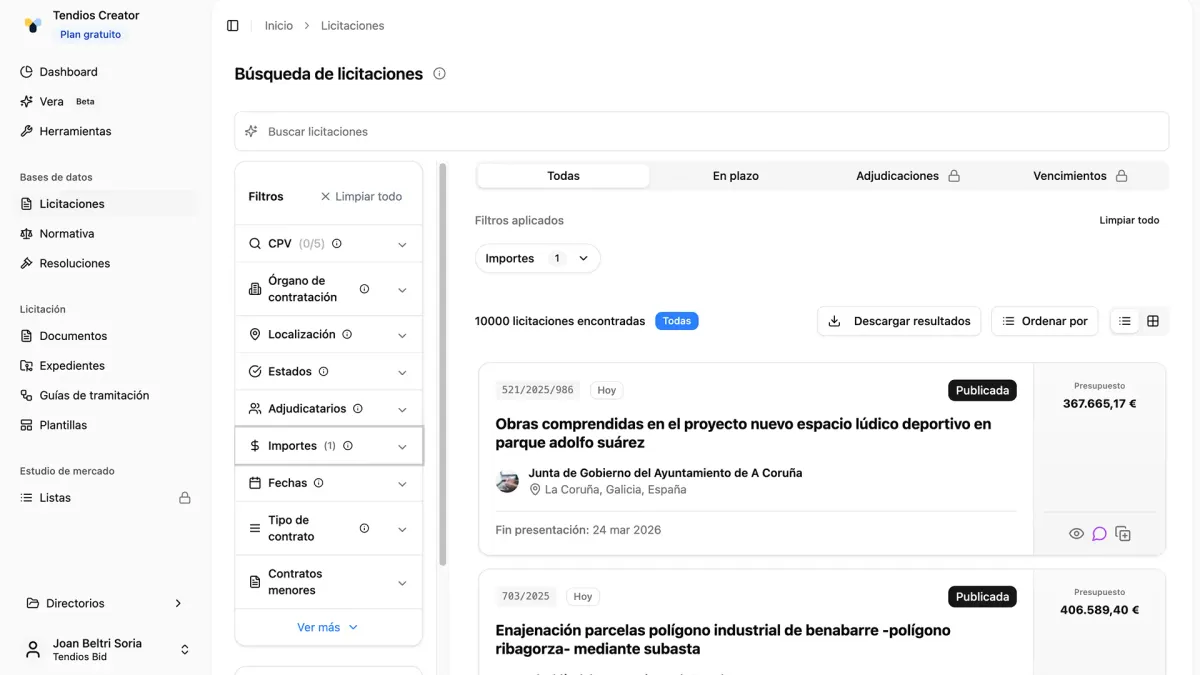The width and height of the screenshot is (1200, 675).
Task: Open Herramientas in the sidebar
Action: tap(76, 131)
